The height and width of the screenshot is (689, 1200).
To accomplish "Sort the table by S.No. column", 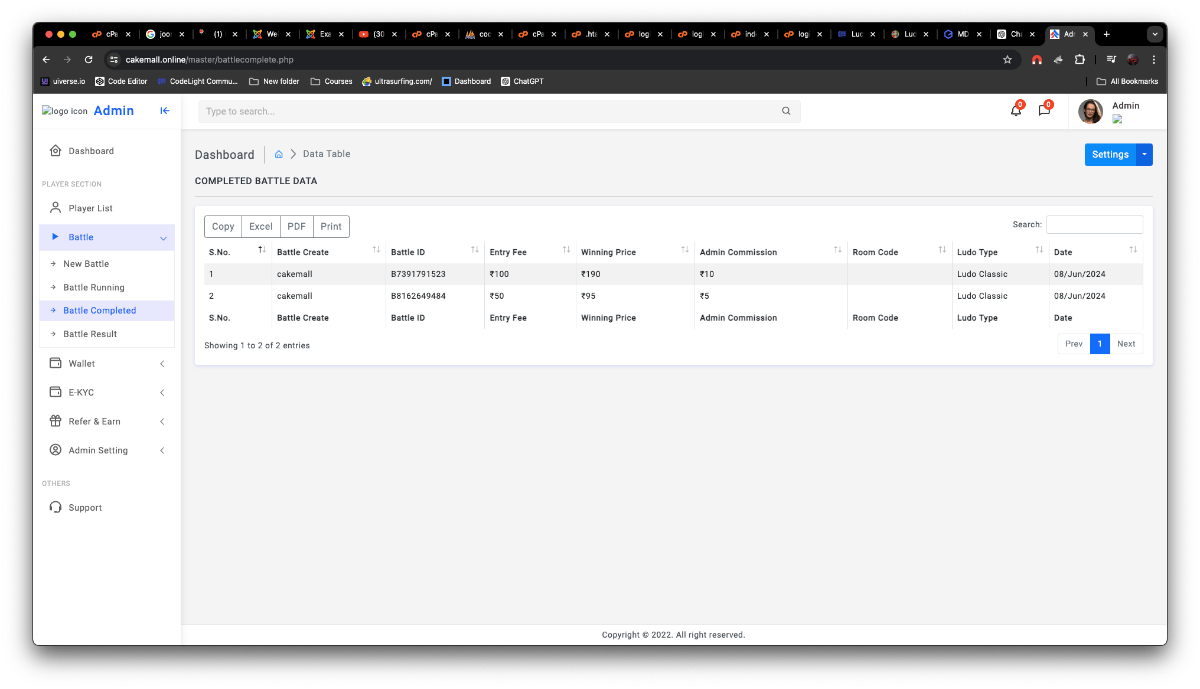I will point(232,251).
